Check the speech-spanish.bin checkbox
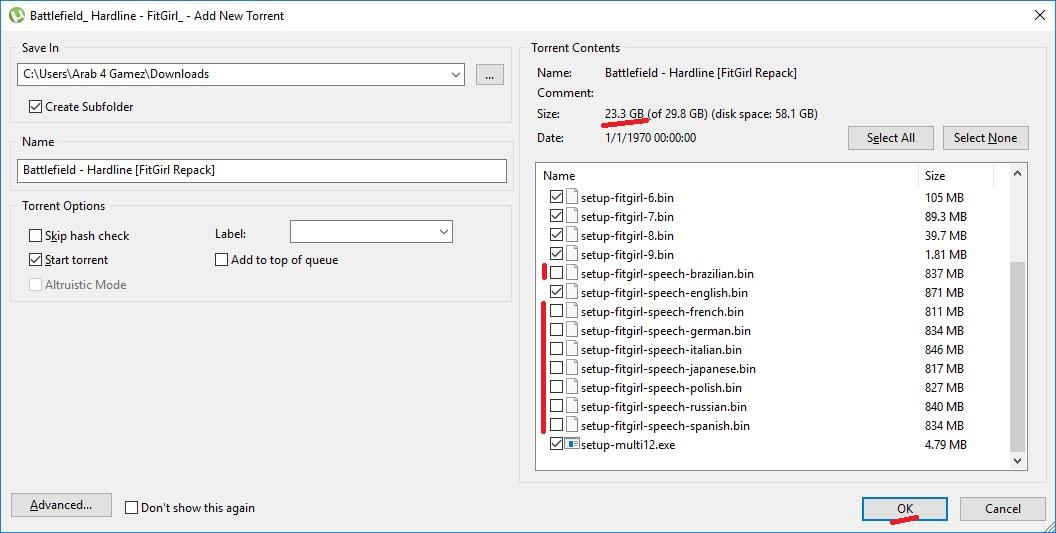The width and height of the screenshot is (1056, 533). [x=556, y=425]
